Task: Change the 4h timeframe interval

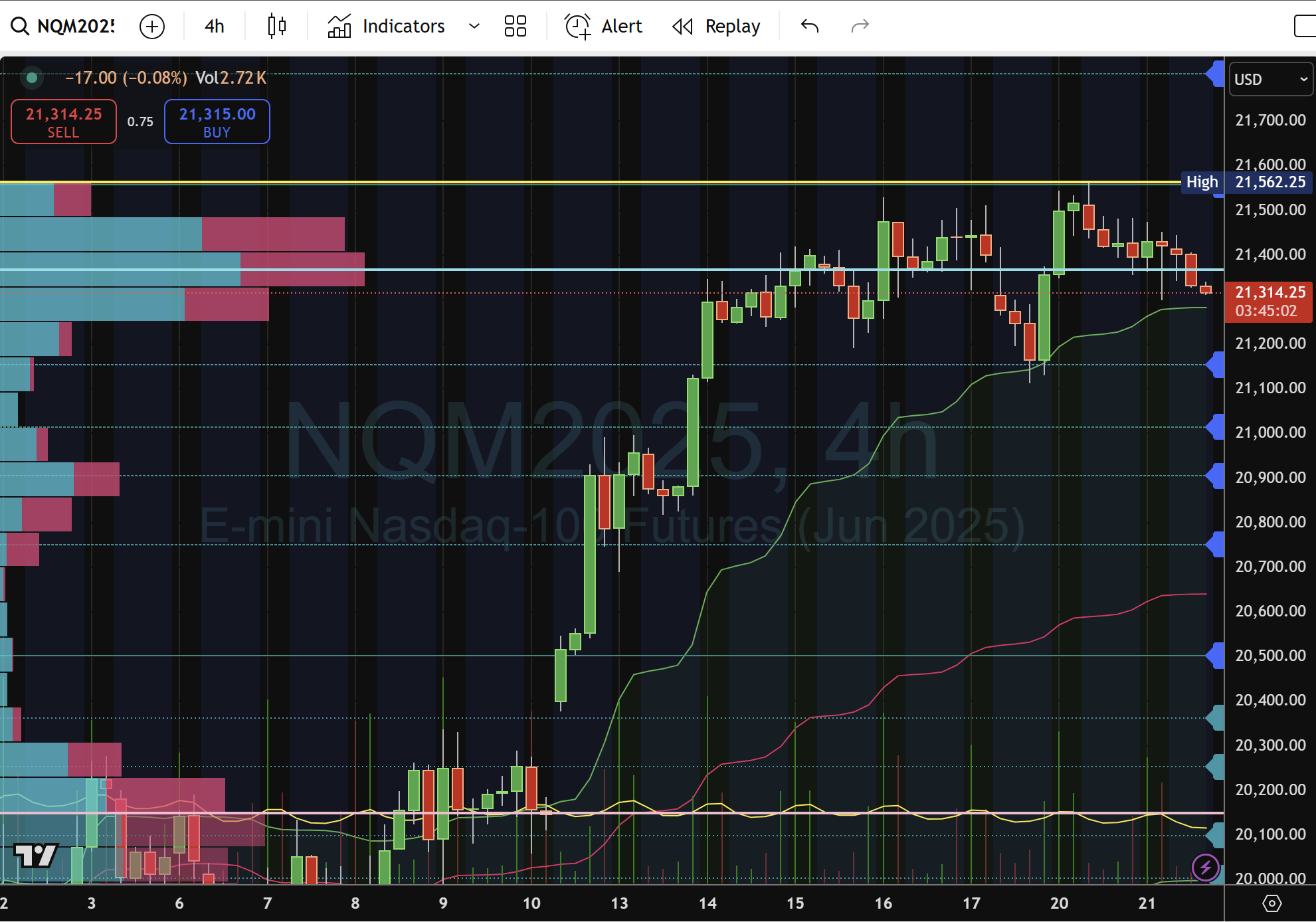Action: (214, 27)
